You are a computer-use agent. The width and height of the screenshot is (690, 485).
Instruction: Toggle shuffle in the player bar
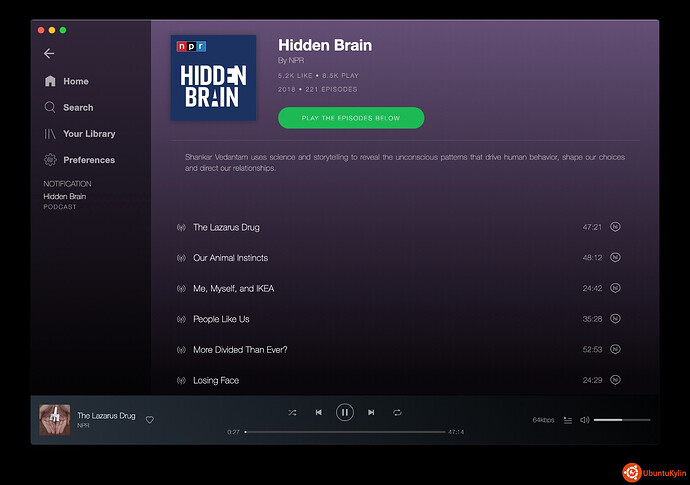292,412
